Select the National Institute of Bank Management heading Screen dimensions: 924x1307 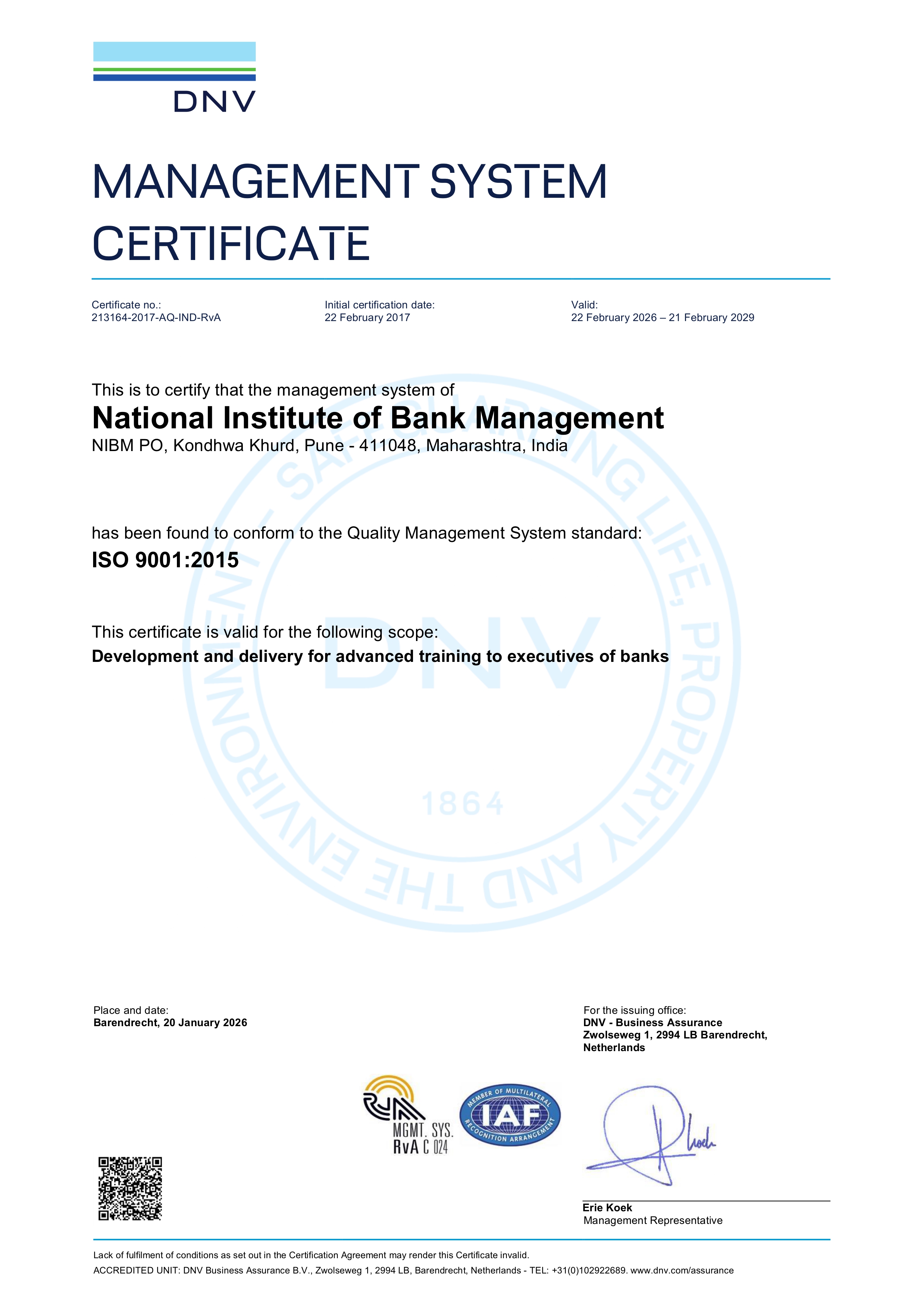377,418
